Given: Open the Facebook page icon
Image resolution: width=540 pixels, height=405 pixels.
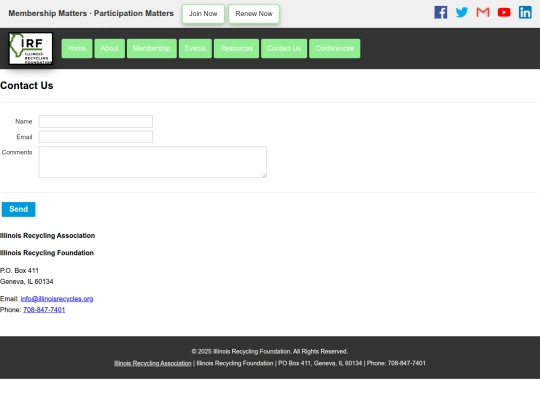Looking at the screenshot, I should tap(440, 12).
